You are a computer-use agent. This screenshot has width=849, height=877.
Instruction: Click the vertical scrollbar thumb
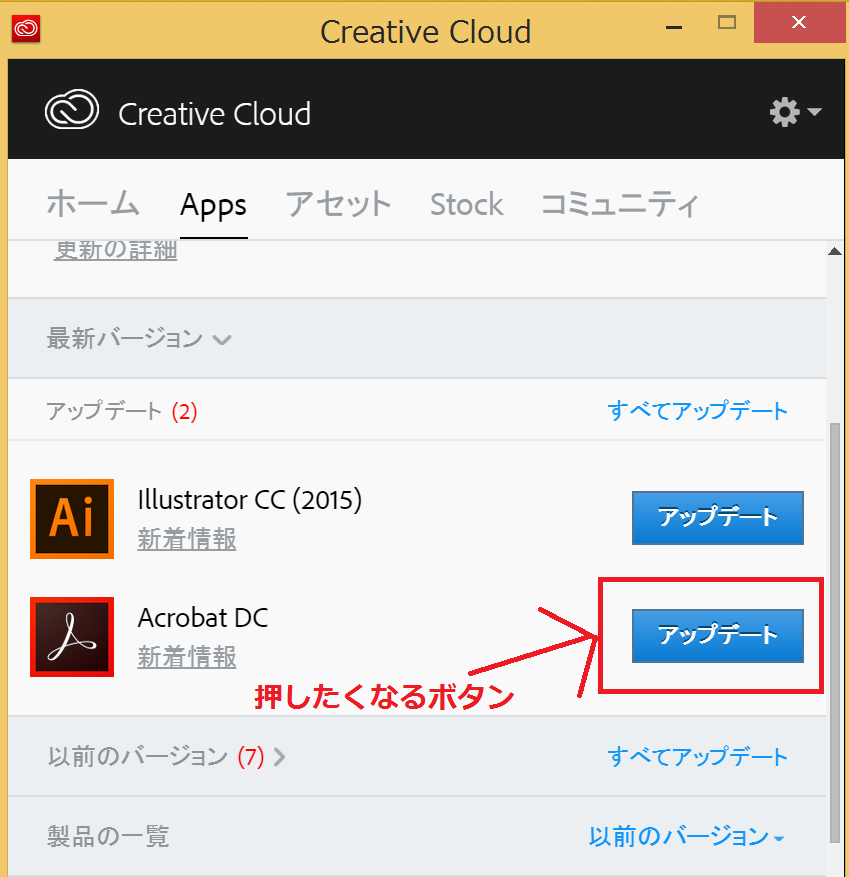click(x=835, y=632)
